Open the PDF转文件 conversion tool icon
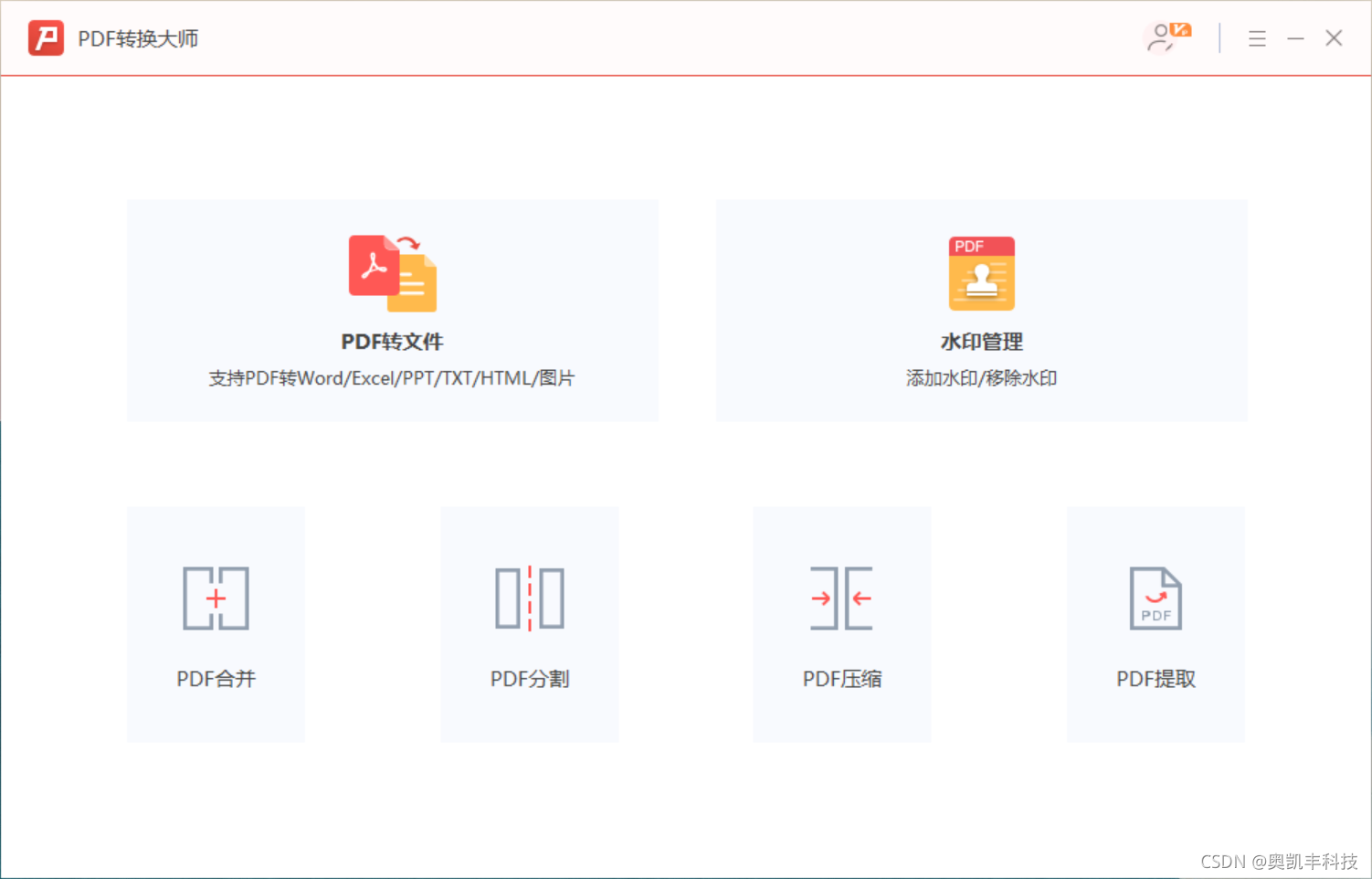Screen dimensions: 1372x879 tap(391, 271)
